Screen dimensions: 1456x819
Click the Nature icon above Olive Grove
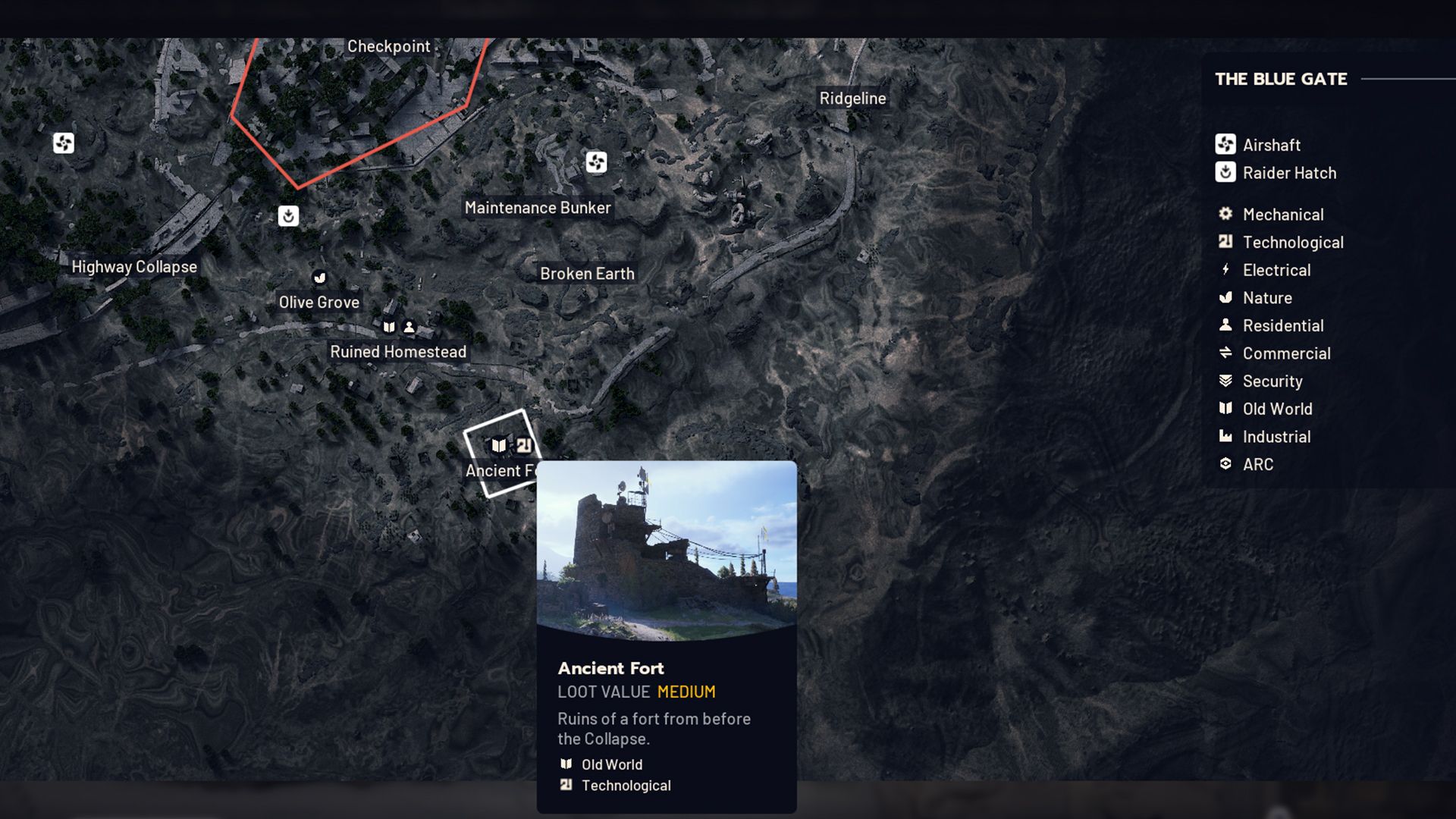click(320, 278)
